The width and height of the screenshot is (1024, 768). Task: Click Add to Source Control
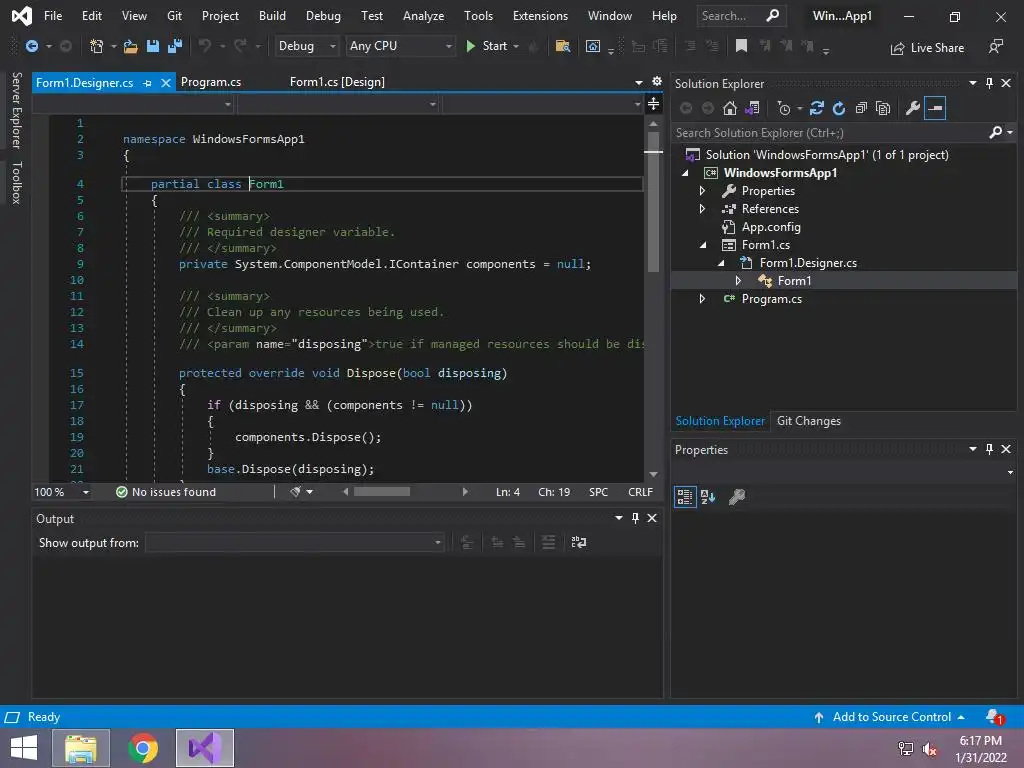pyautogui.click(x=891, y=717)
